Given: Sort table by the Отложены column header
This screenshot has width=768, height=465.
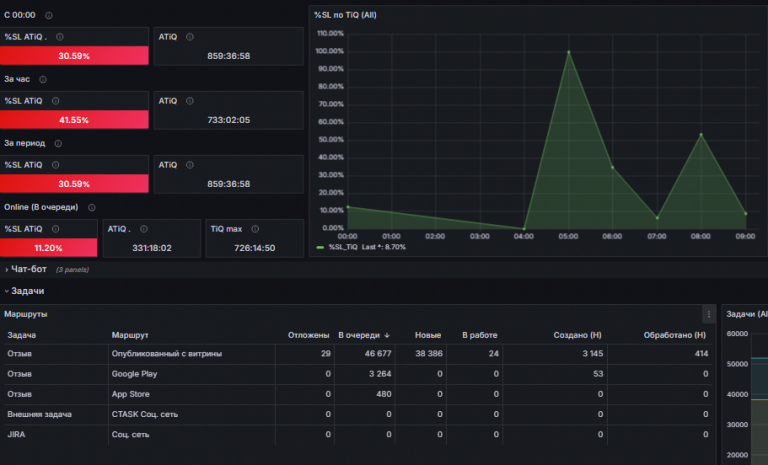Looking at the screenshot, I should pos(309,335).
